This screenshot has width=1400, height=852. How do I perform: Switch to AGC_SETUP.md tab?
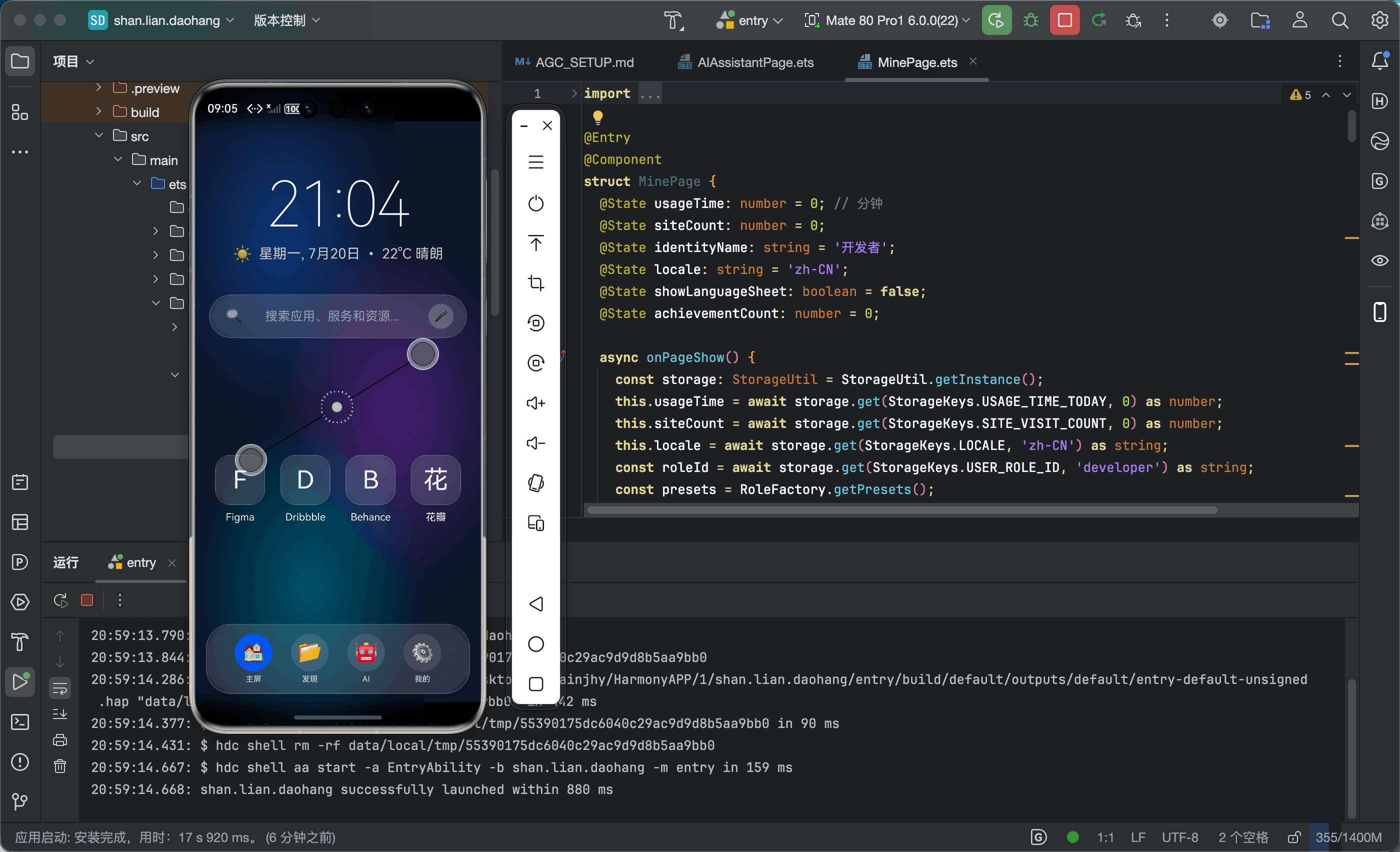point(575,62)
